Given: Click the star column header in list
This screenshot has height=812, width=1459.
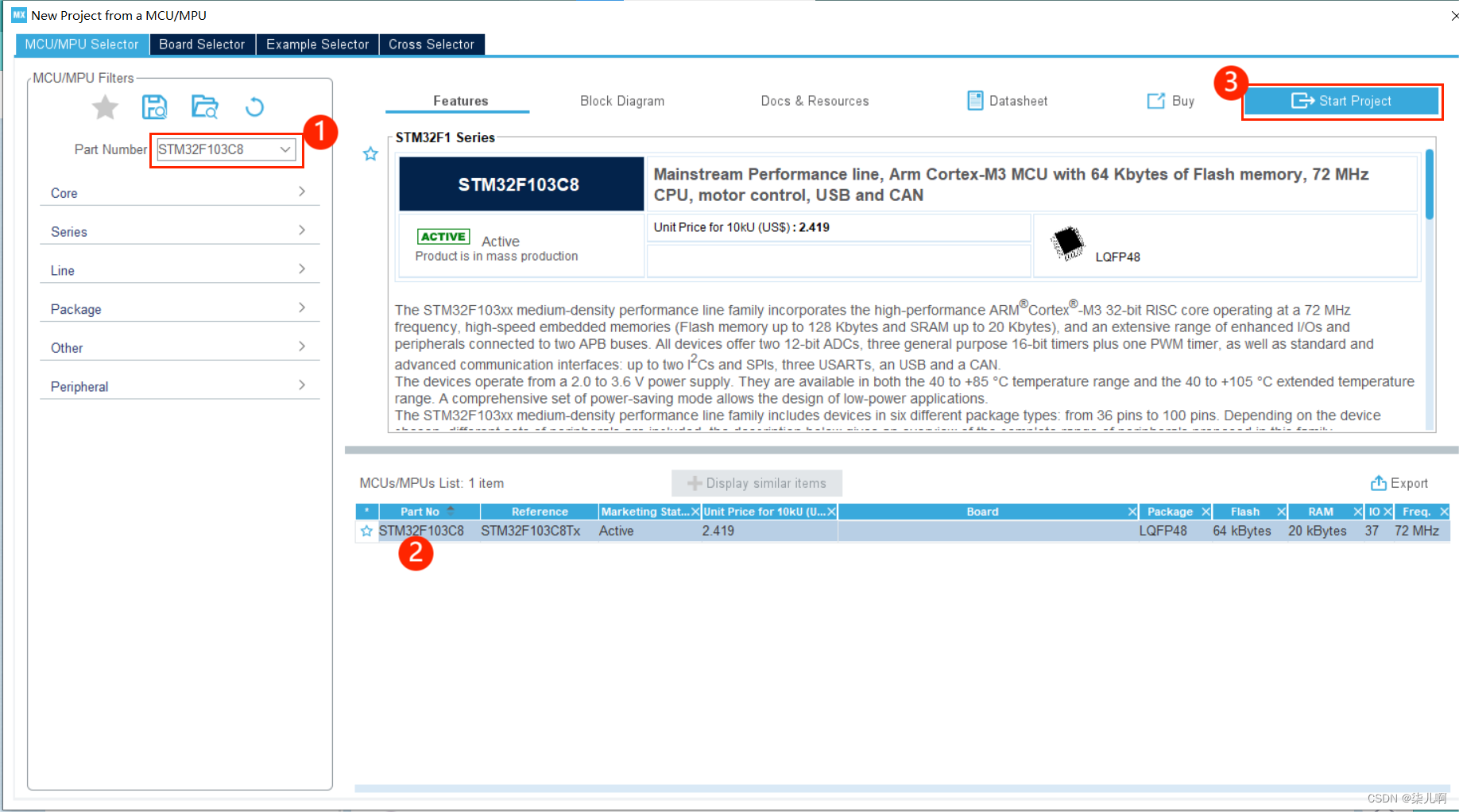Looking at the screenshot, I should [366, 512].
